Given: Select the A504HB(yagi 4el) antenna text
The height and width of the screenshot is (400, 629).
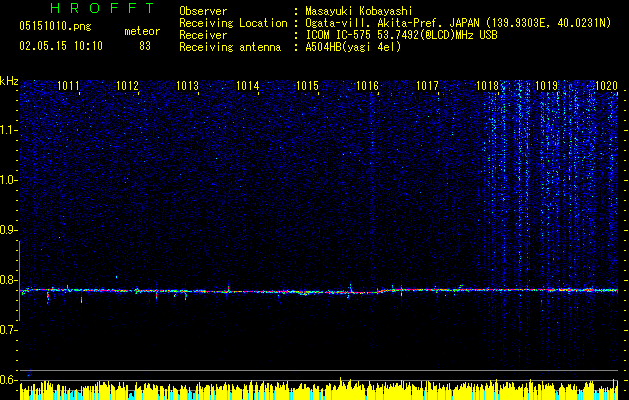Looking at the screenshot, I should (353, 47).
